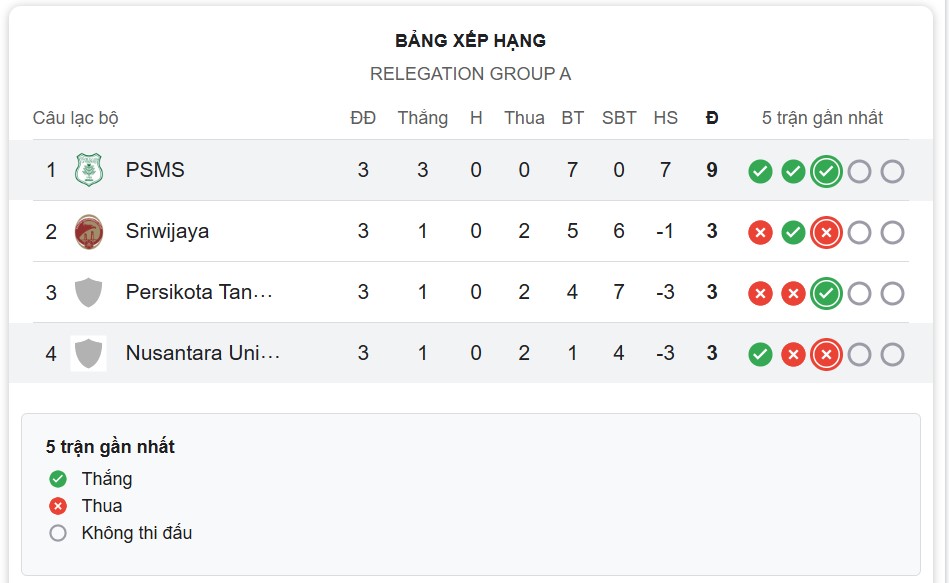Open the Sriwijaya team name link
The height and width of the screenshot is (583, 949).
(167, 231)
